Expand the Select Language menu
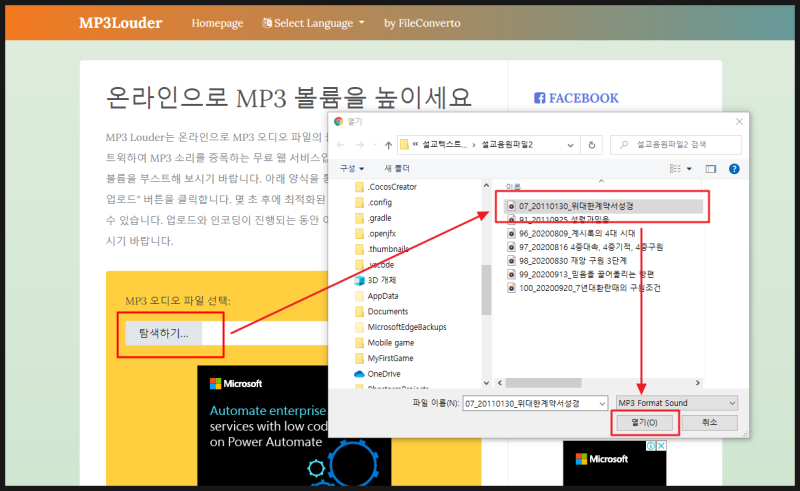Image resolution: width=800 pixels, height=491 pixels. pos(313,23)
